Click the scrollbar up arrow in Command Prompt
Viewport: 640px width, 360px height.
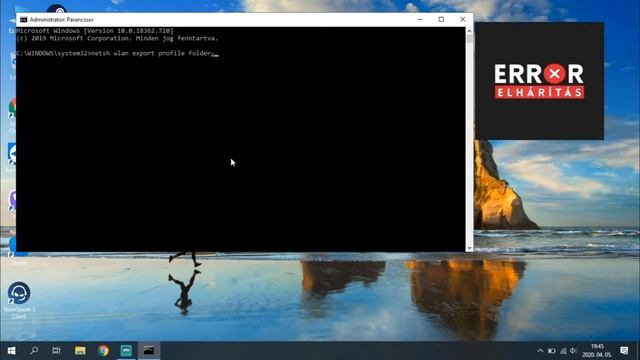tap(469, 31)
